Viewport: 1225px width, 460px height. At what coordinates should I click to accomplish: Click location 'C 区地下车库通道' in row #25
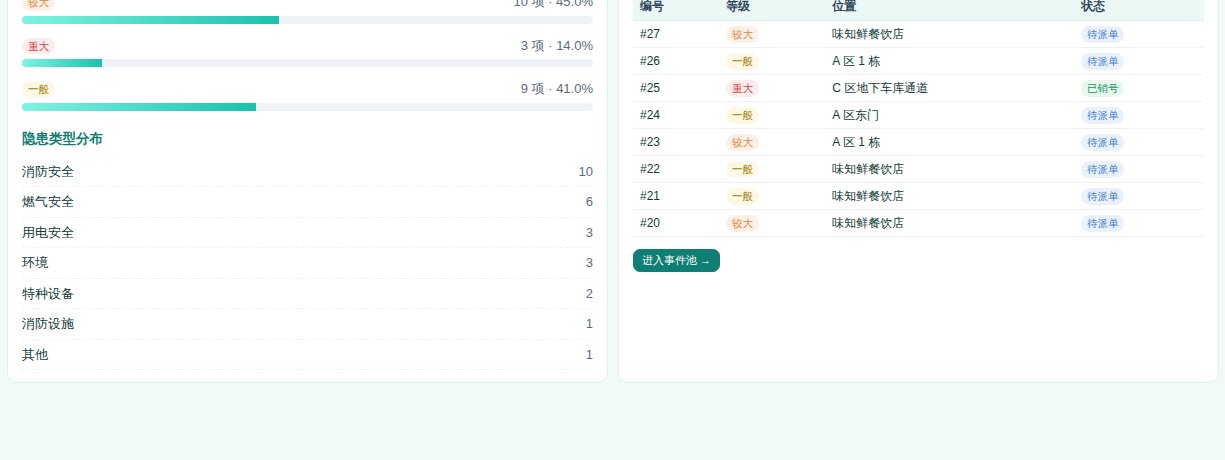880,88
